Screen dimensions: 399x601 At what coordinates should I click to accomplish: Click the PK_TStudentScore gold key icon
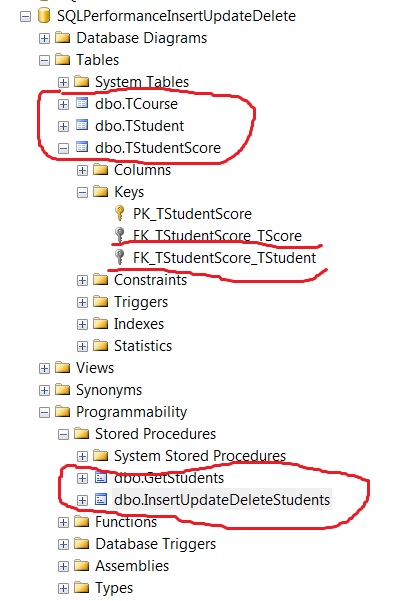[120, 213]
